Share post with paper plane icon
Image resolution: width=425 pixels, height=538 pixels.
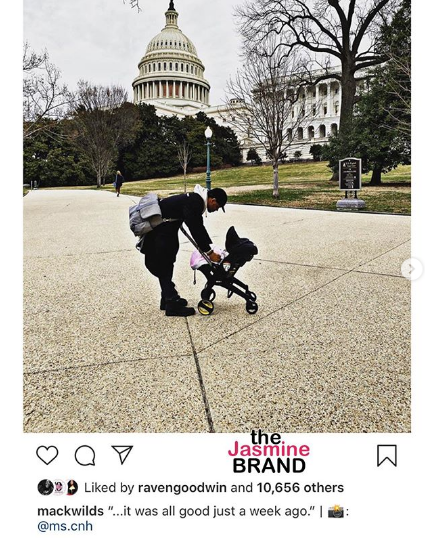point(122,455)
